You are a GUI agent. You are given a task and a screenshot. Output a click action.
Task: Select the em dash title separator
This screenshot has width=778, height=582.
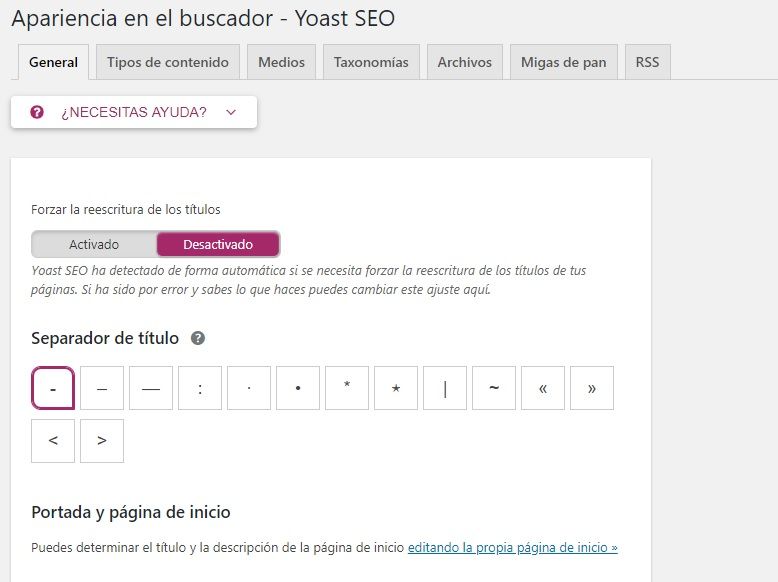pyautogui.click(x=151, y=388)
